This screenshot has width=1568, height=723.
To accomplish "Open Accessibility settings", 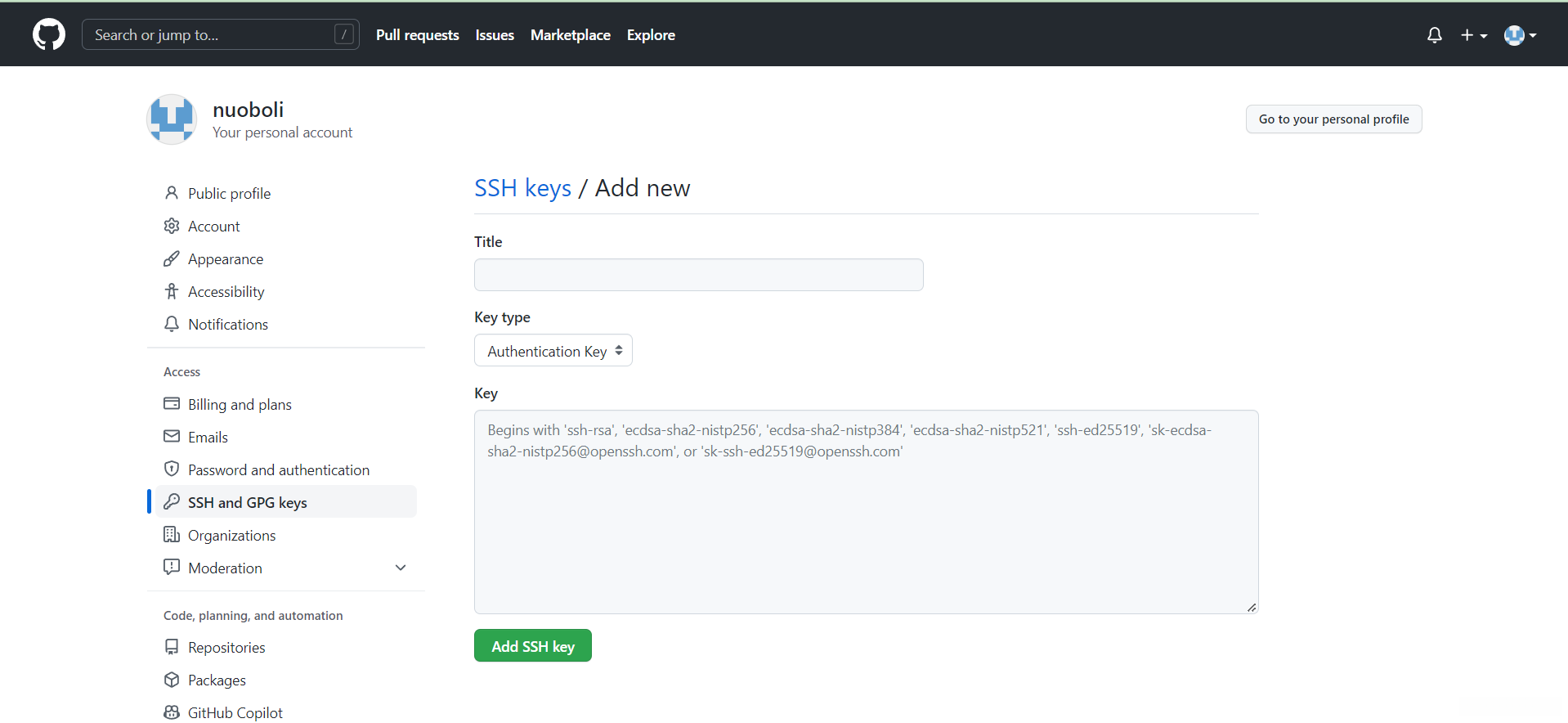I will click(x=226, y=292).
